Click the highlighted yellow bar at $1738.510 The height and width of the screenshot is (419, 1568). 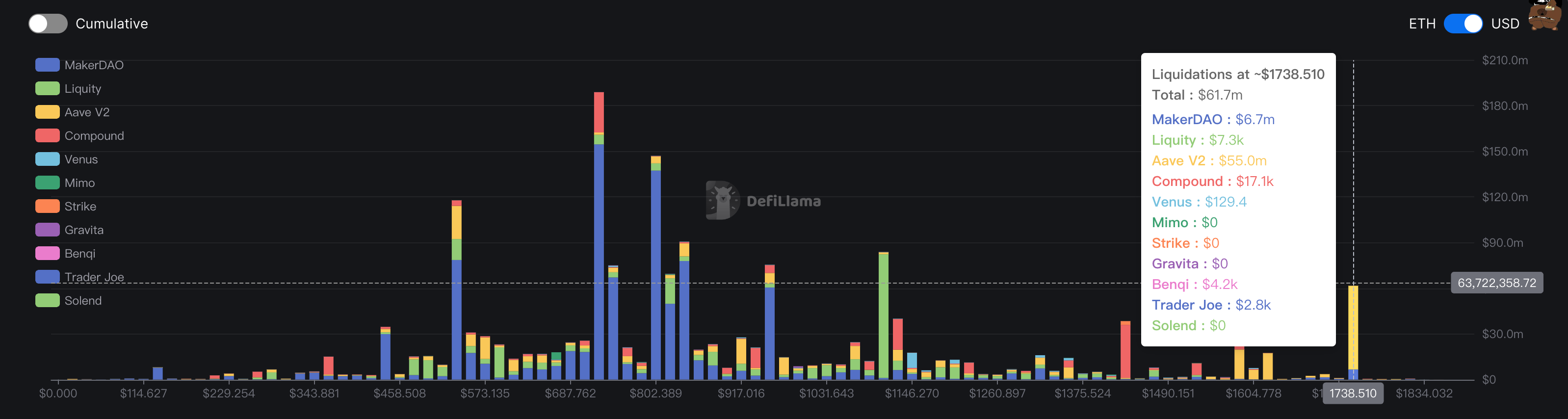pos(1353,333)
